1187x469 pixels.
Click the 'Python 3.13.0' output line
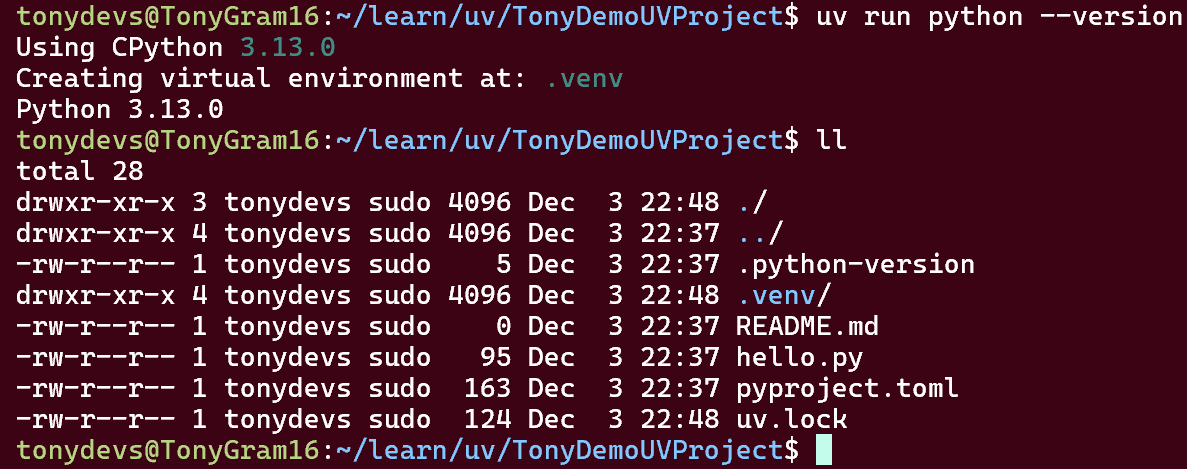point(120,110)
